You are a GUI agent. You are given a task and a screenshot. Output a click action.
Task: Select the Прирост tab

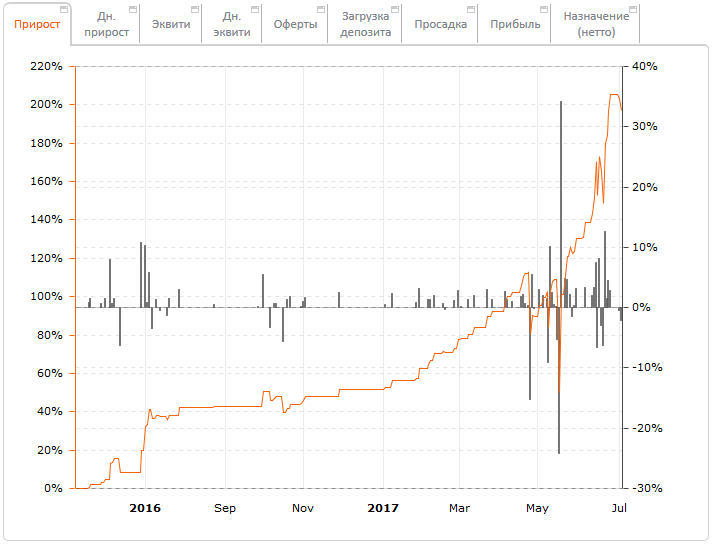36,24
